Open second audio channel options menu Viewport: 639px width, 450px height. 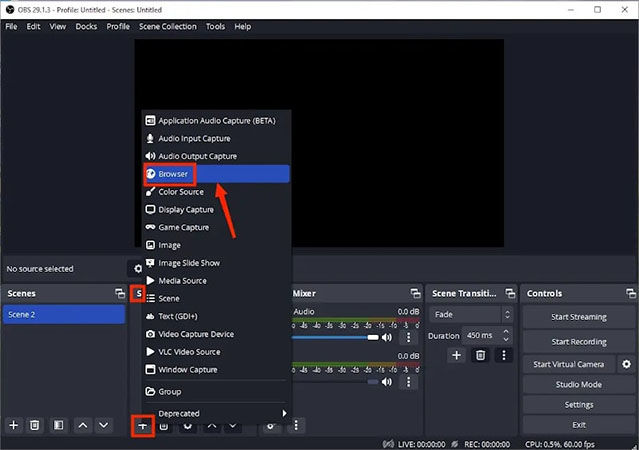pos(408,382)
